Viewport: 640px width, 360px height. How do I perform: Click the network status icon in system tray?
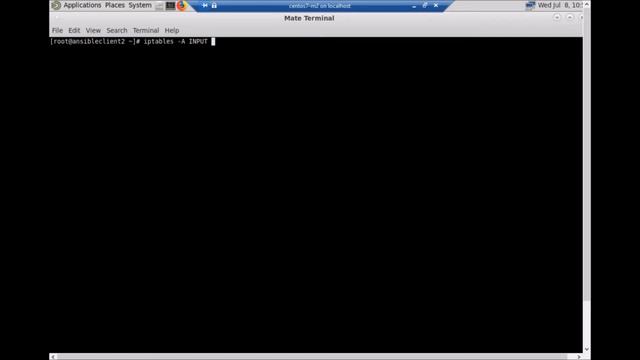pos(530,5)
